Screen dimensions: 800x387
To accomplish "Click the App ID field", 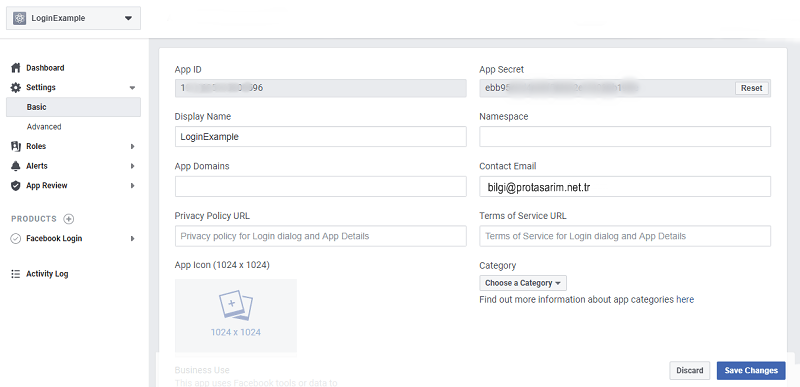I will pyautogui.click(x=320, y=88).
